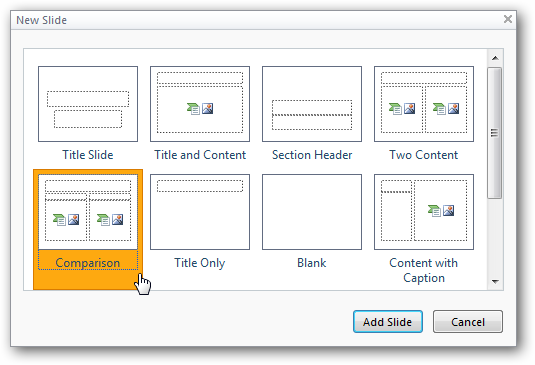Screen dimensions: 535x365
Task: Click the layout list scrollbar thumb
Action: click(495, 133)
